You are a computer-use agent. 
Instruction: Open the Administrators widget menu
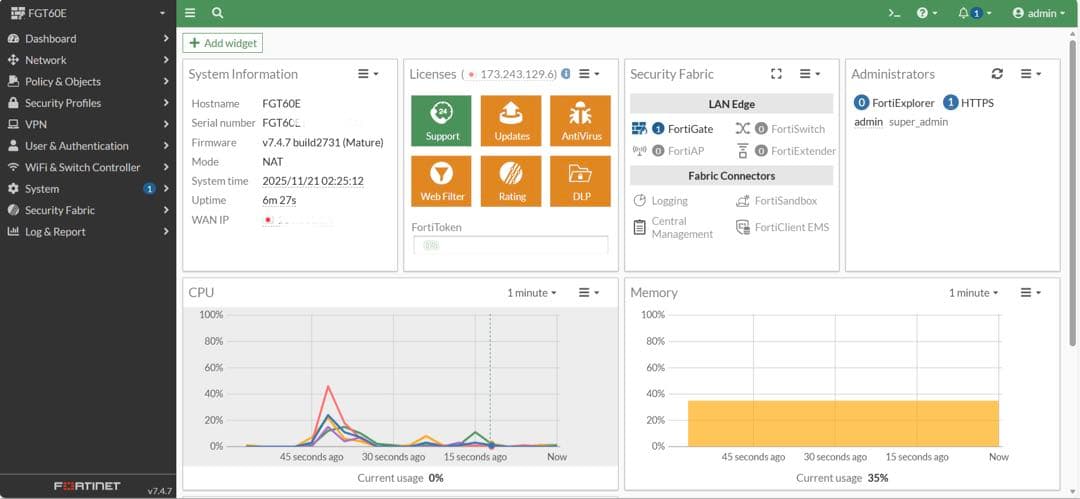[x=1030, y=74]
